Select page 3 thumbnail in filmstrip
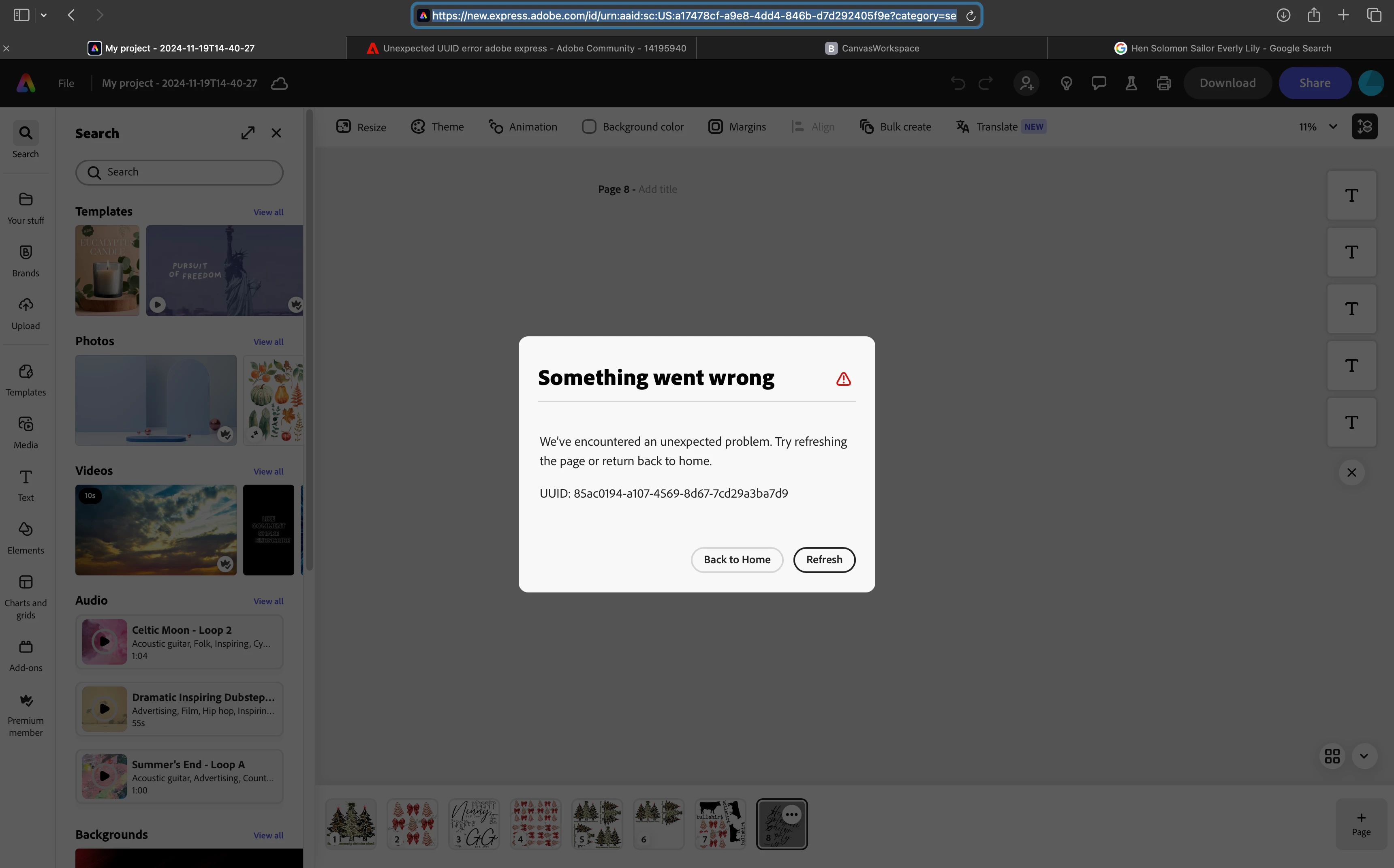Viewport: 1394px width, 868px height. (474, 824)
